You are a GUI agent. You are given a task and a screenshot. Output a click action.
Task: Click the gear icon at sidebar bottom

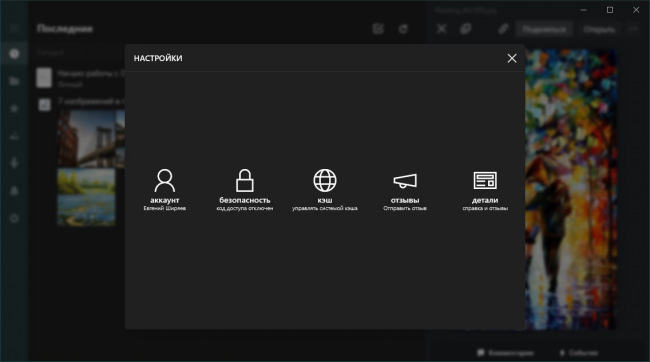pyautogui.click(x=14, y=218)
